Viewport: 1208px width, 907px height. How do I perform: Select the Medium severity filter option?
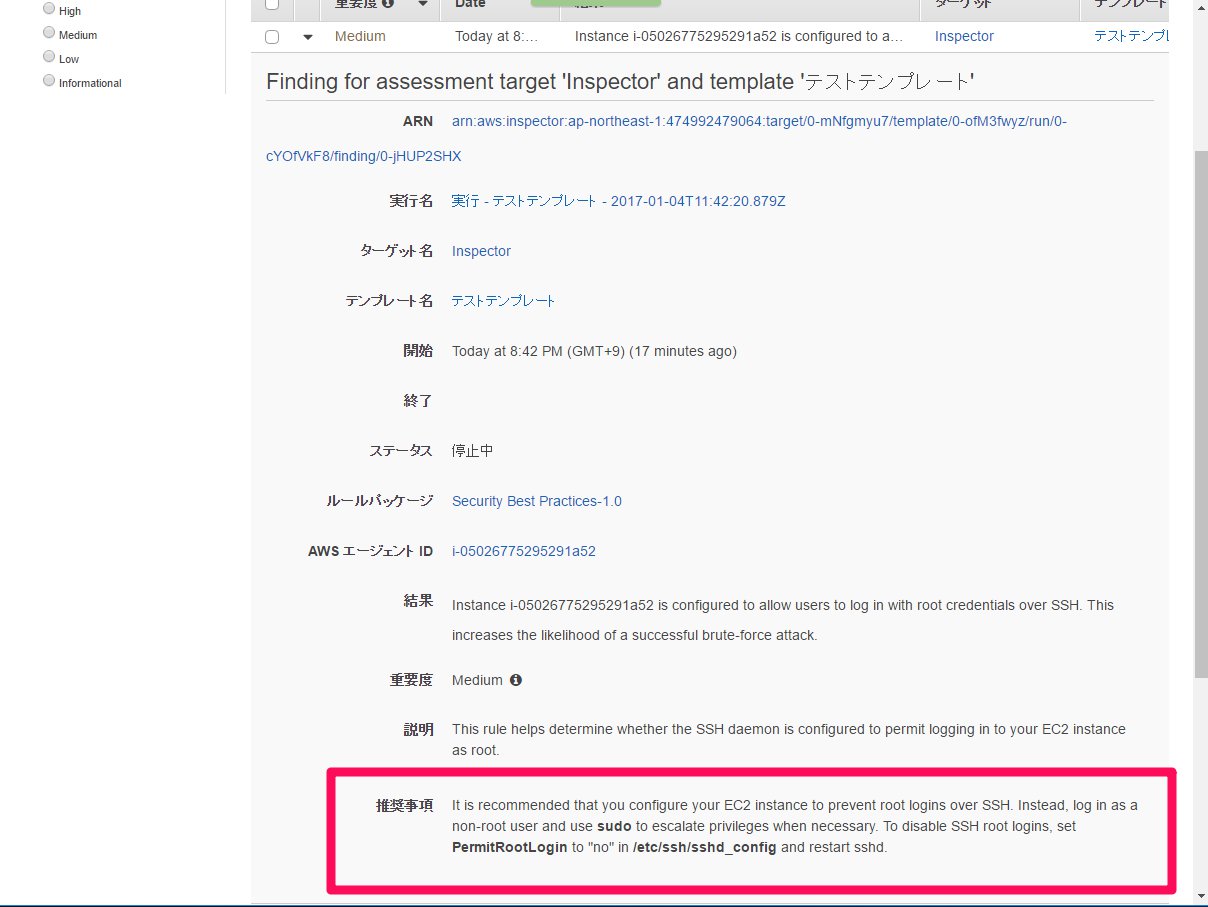coord(49,33)
